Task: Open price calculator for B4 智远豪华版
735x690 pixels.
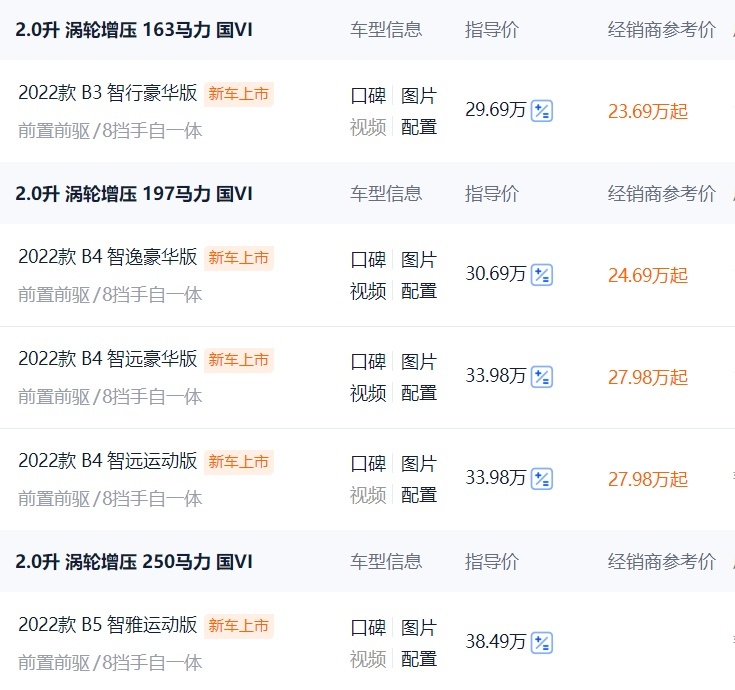Action: tap(541, 377)
